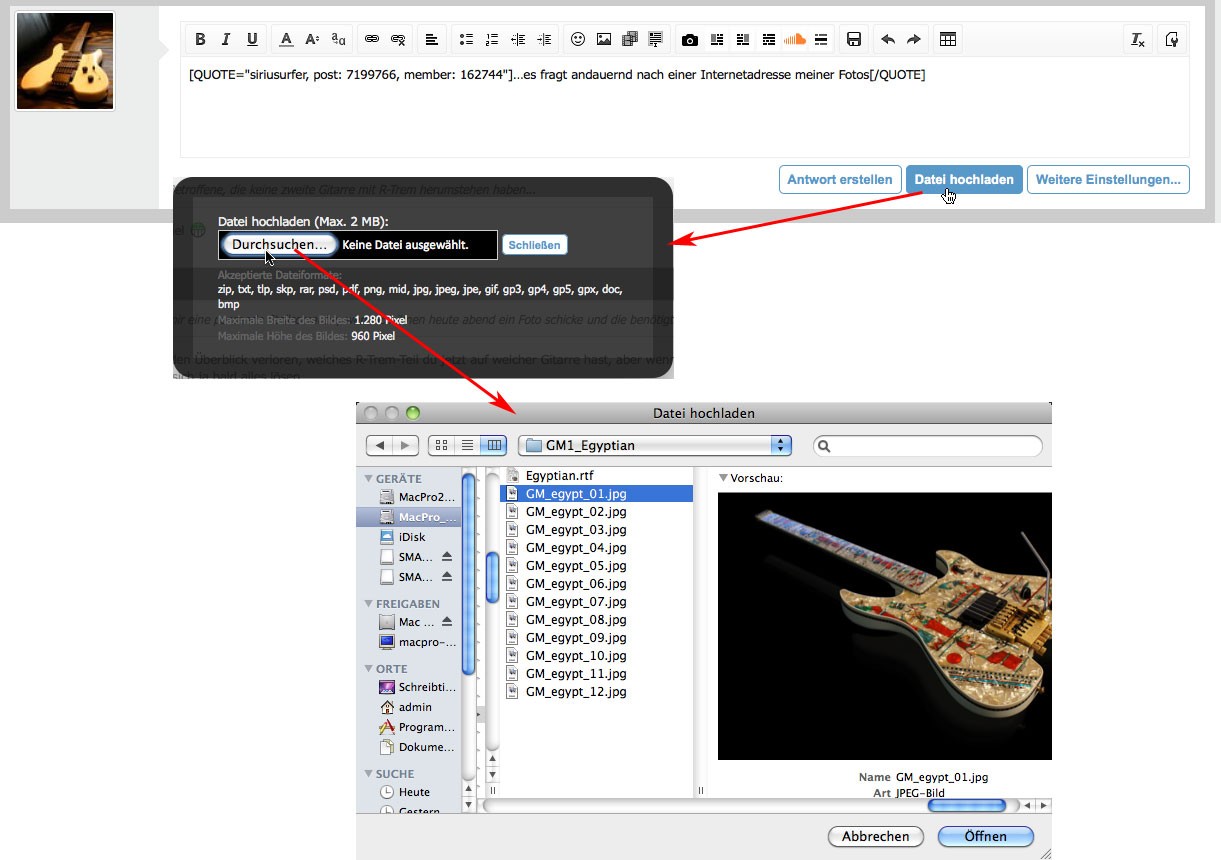The image size is (1221, 860).
Task: Click the file dialog search field
Action: (928, 446)
